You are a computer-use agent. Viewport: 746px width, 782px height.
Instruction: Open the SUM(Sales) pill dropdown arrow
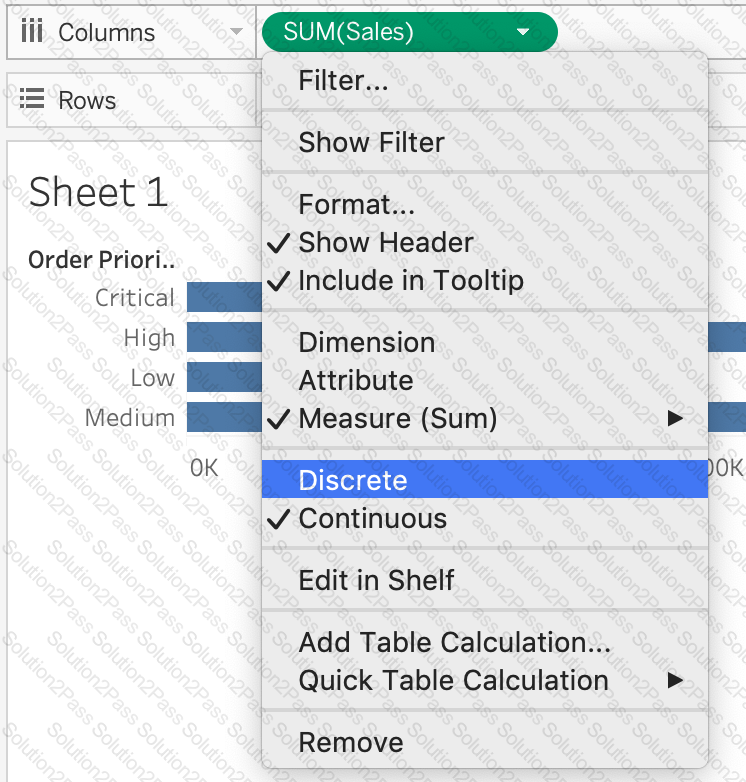[523, 32]
